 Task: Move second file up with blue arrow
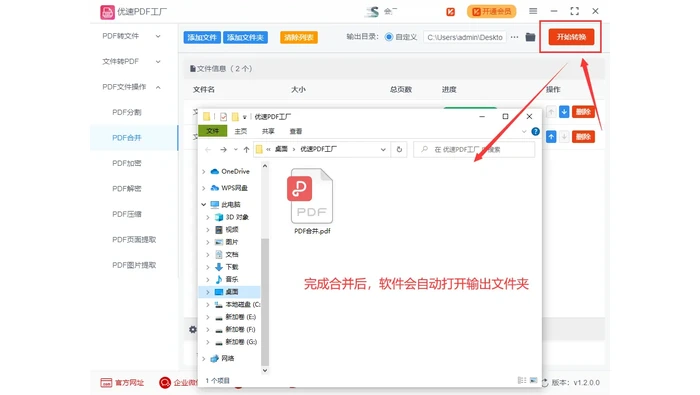click(551, 137)
